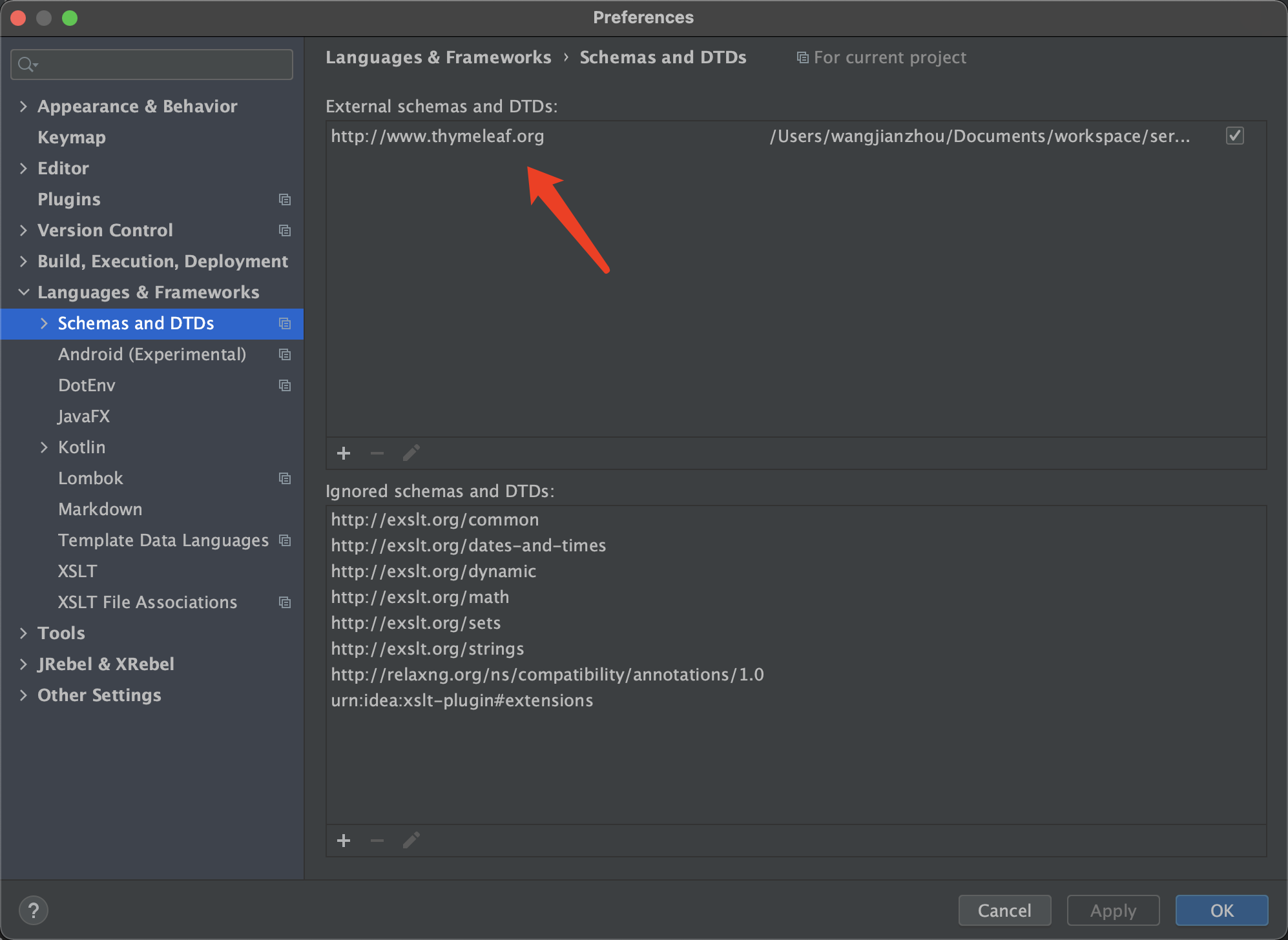The width and height of the screenshot is (1288, 940).
Task: Click project-level icon next to Lombok
Action: pos(285,478)
